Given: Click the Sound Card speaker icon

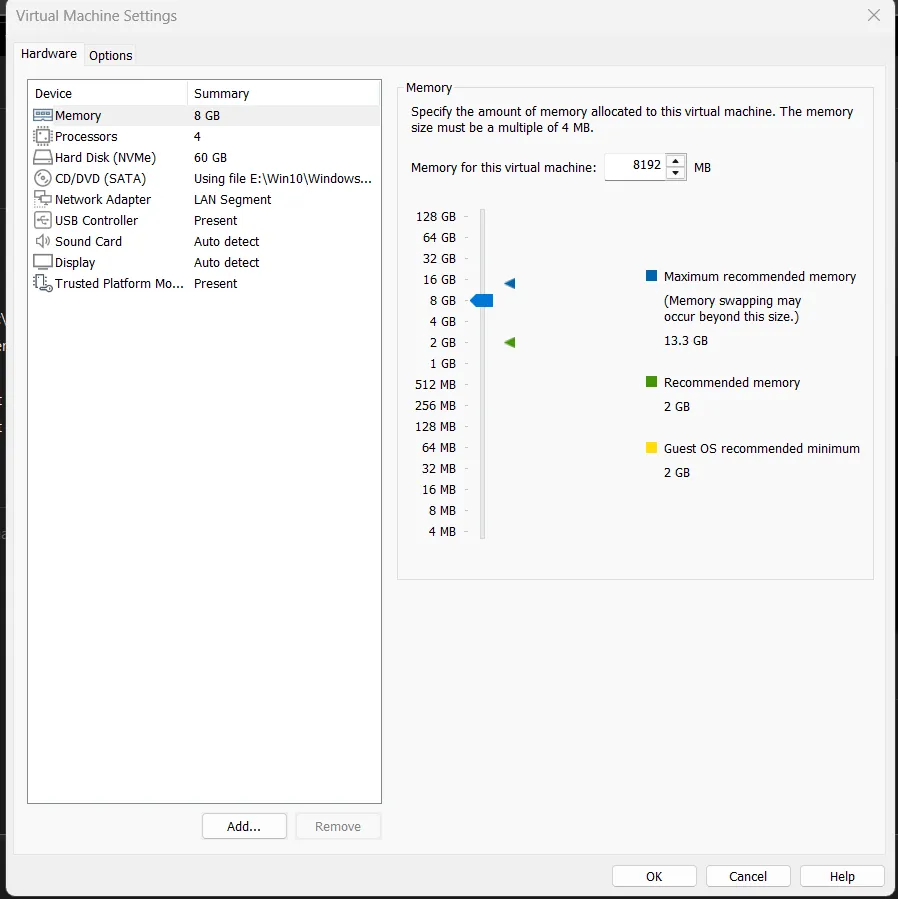Looking at the screenshot, I should (42, 241).
